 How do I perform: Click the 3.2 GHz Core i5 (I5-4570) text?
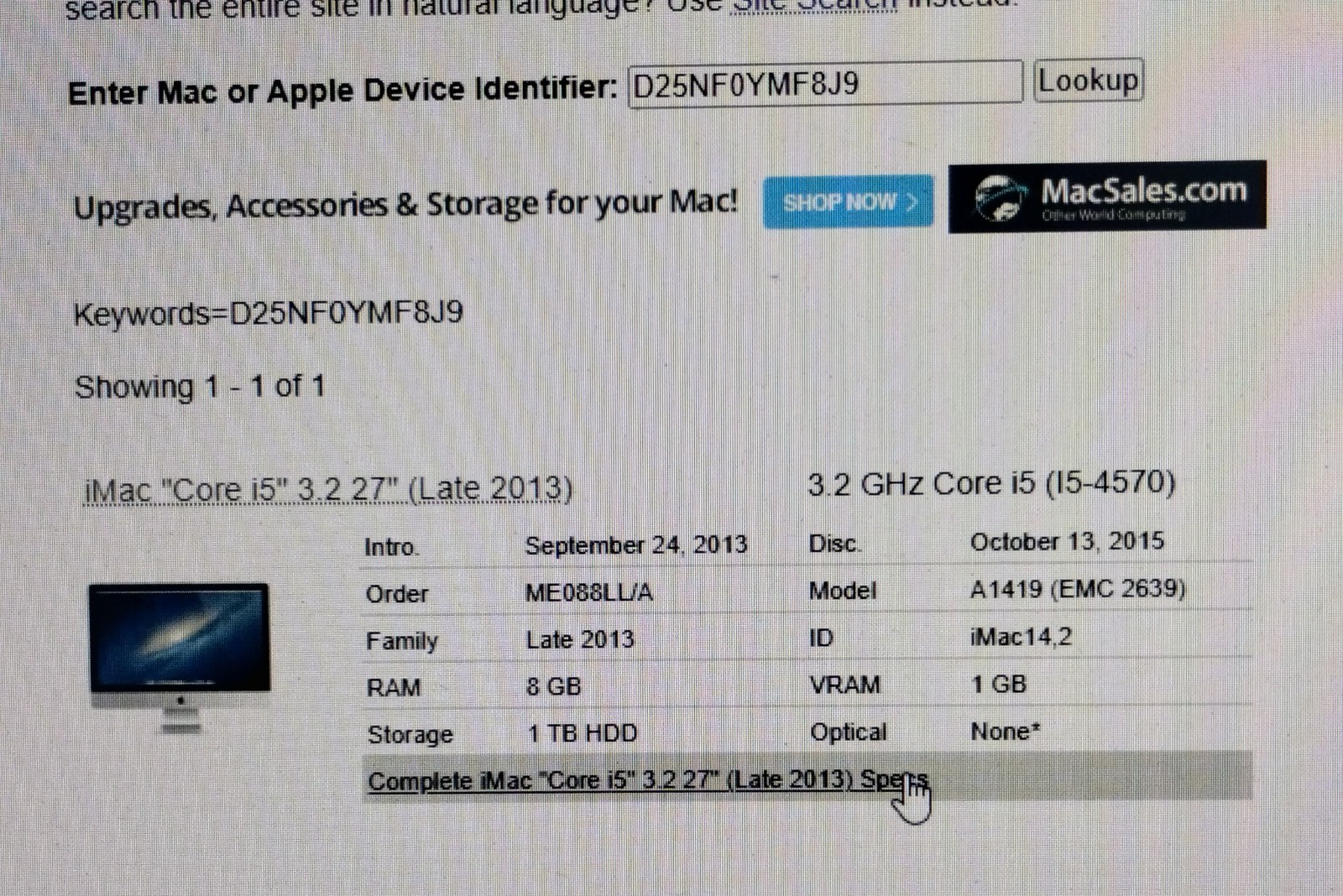click(991, 483)
